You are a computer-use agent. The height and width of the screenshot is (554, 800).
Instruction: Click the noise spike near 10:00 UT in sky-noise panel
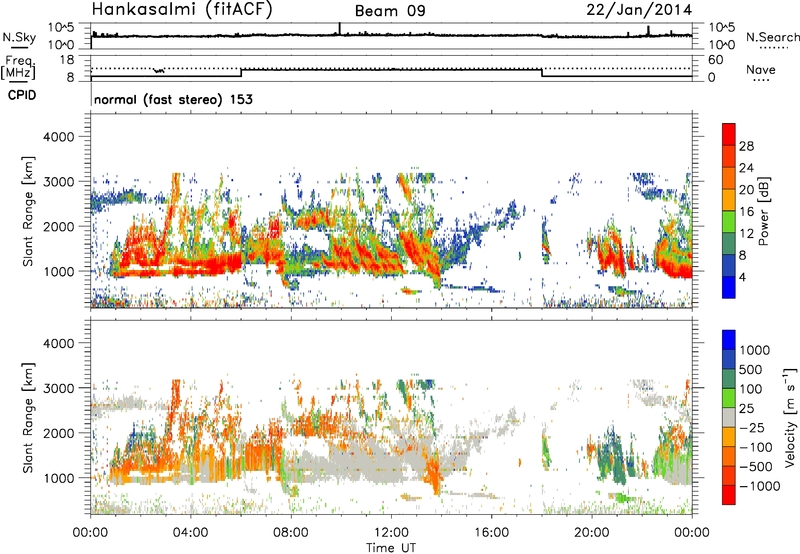click(339, 29)
